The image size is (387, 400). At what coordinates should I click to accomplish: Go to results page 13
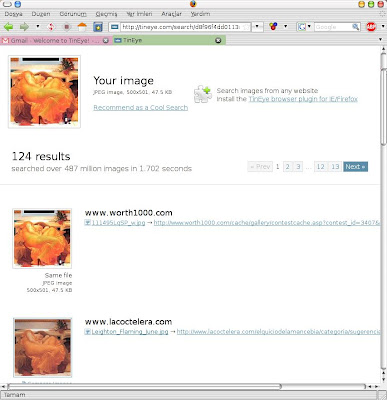tap(335, 167)
